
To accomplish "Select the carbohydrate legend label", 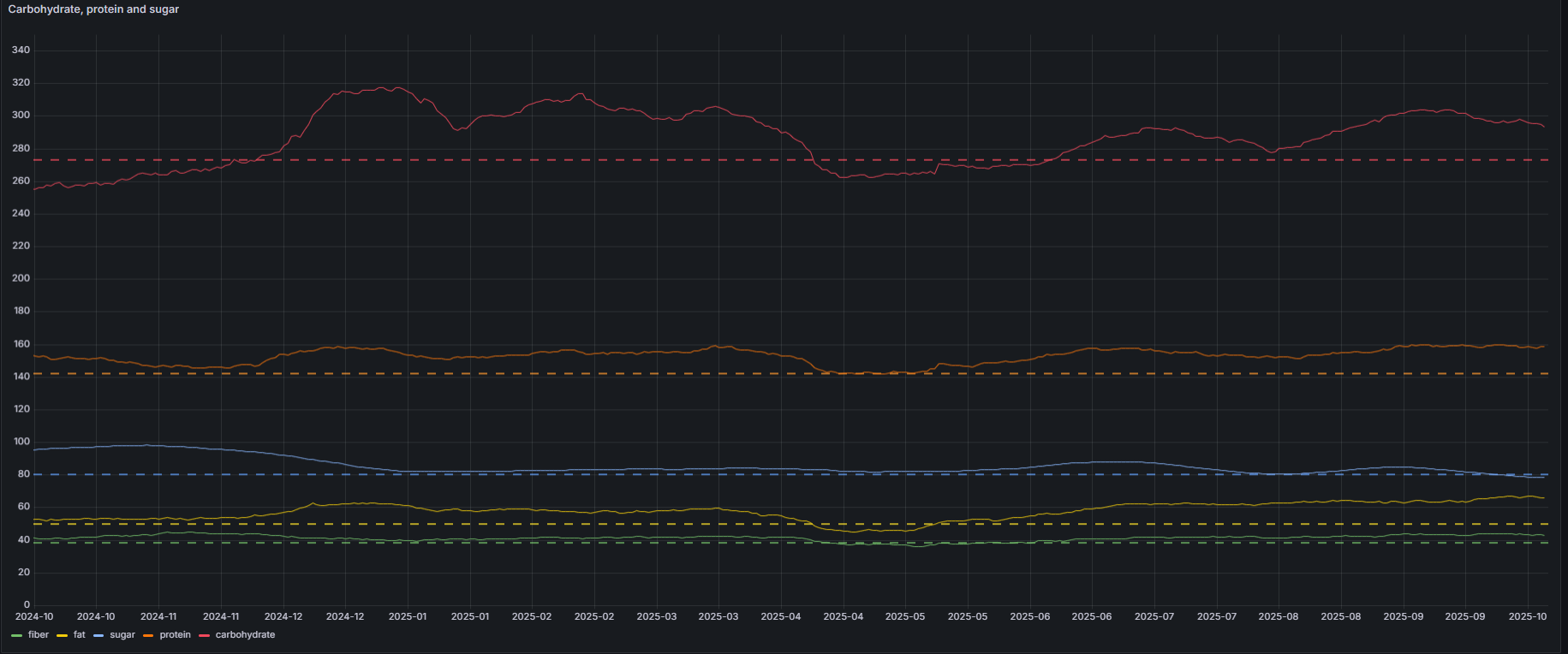I will click(x=245, y=635).
